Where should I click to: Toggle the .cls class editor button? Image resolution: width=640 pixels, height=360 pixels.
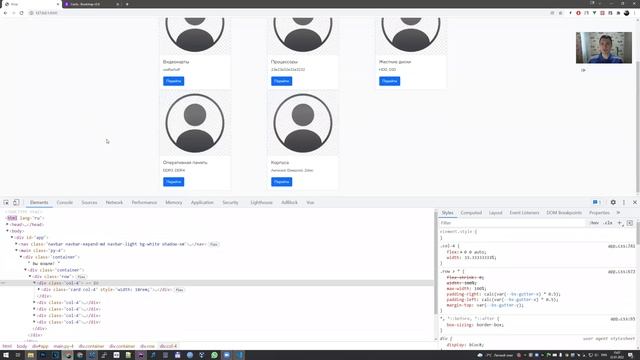point(608,223)
